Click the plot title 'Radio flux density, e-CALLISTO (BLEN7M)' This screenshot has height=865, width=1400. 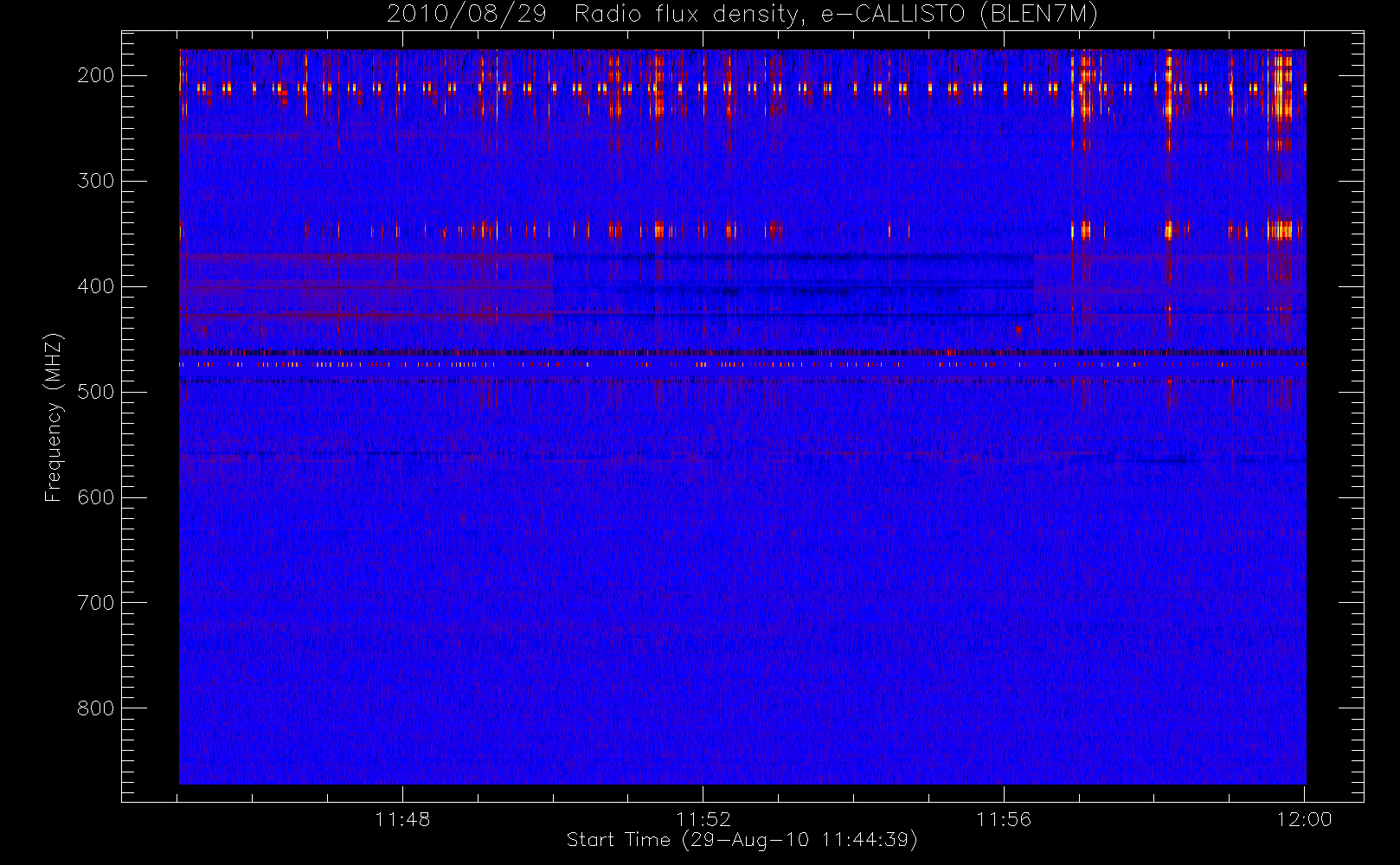836,15
